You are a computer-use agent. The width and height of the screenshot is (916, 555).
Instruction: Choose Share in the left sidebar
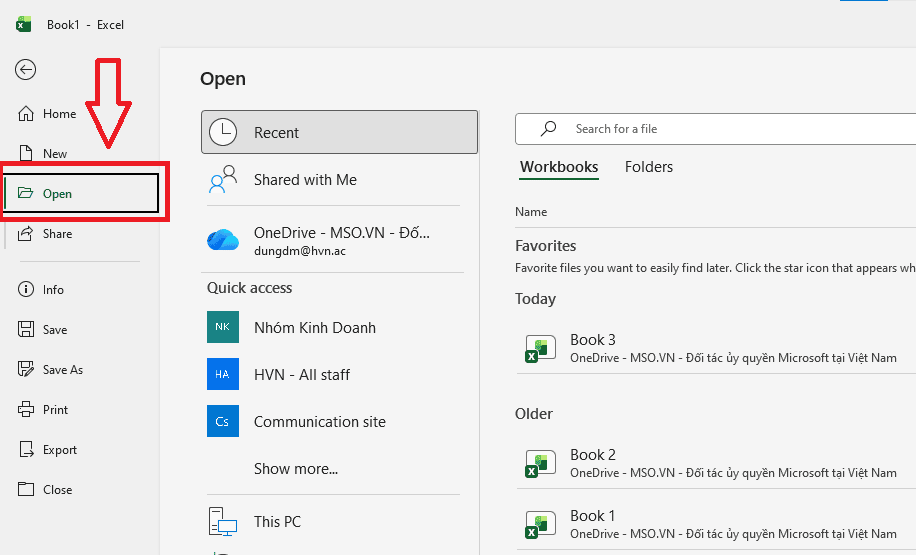click(57, 234)
